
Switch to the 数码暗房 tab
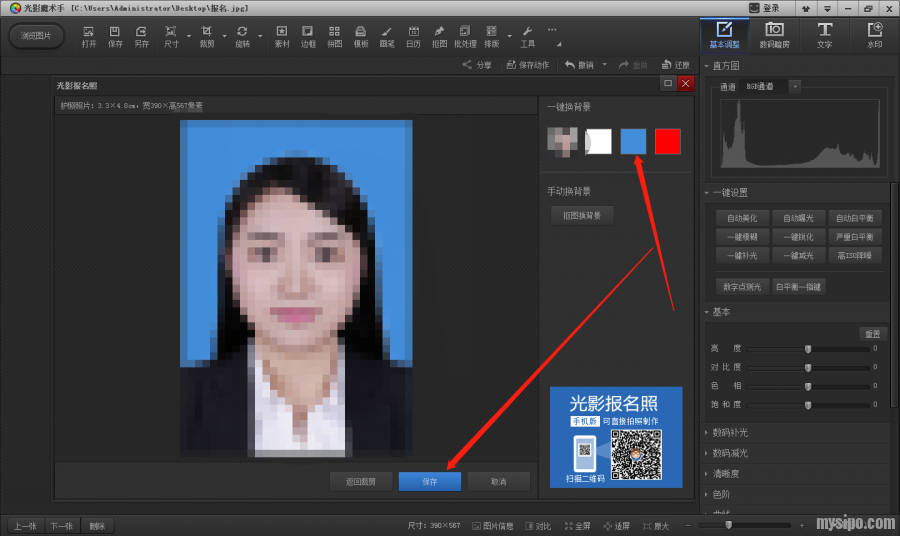[774, 35]
